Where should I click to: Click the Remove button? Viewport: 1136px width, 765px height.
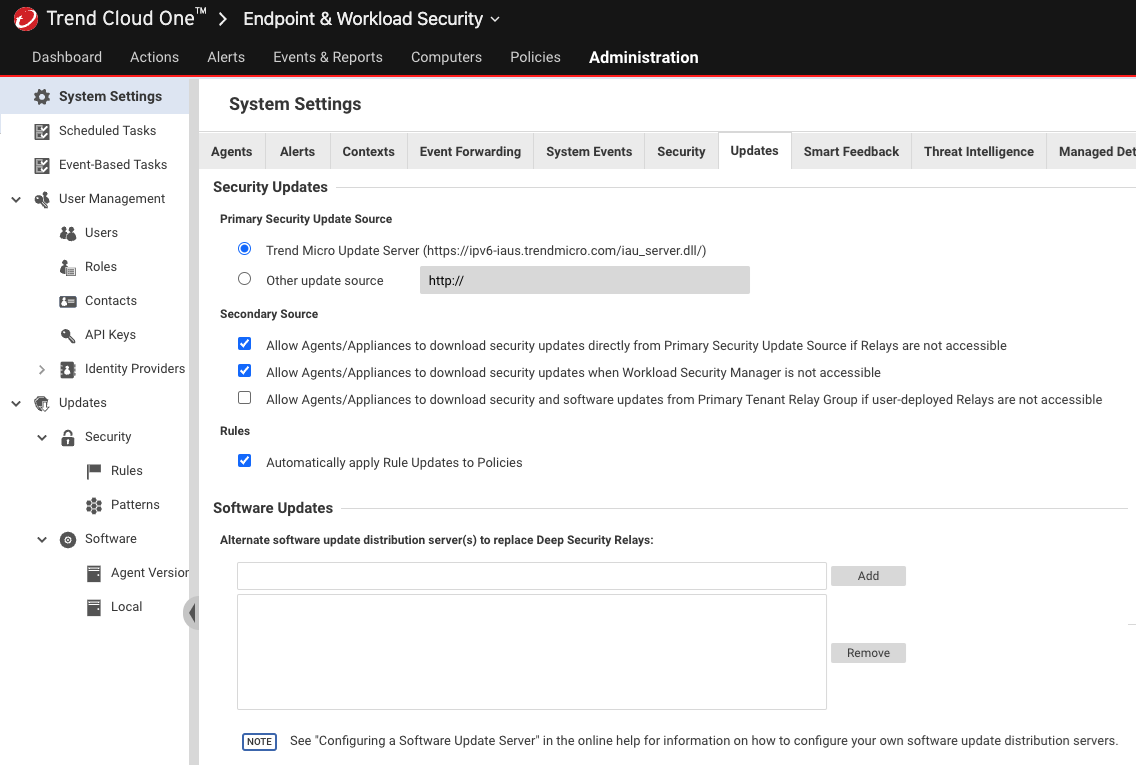(868, 653)
